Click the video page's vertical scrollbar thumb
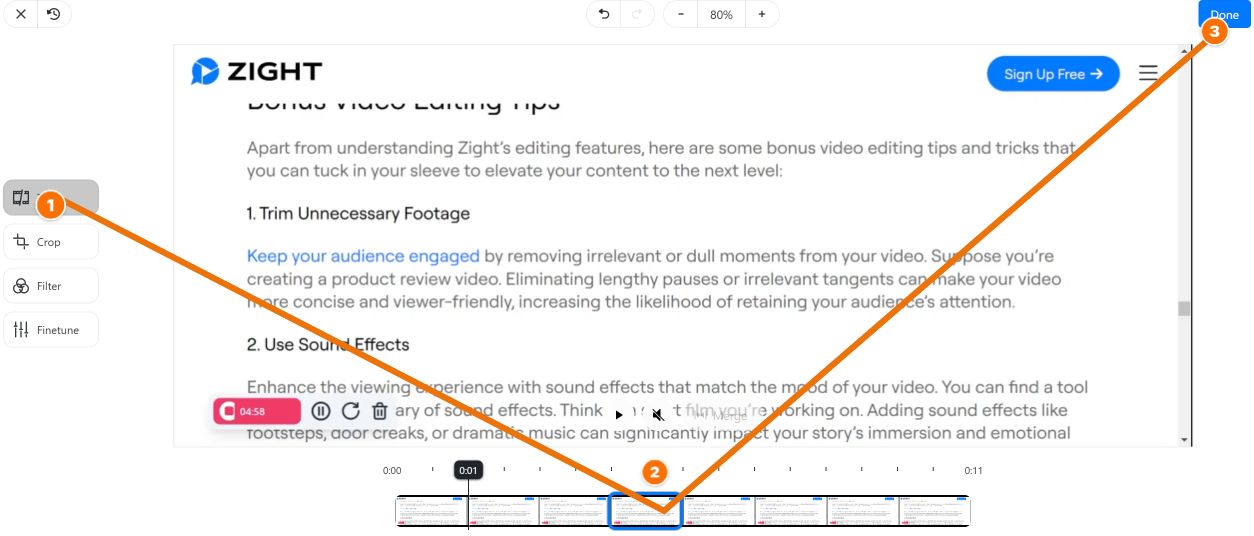Image resolution: width=1254 pixels, height=536 pixels. [1184, 309]
